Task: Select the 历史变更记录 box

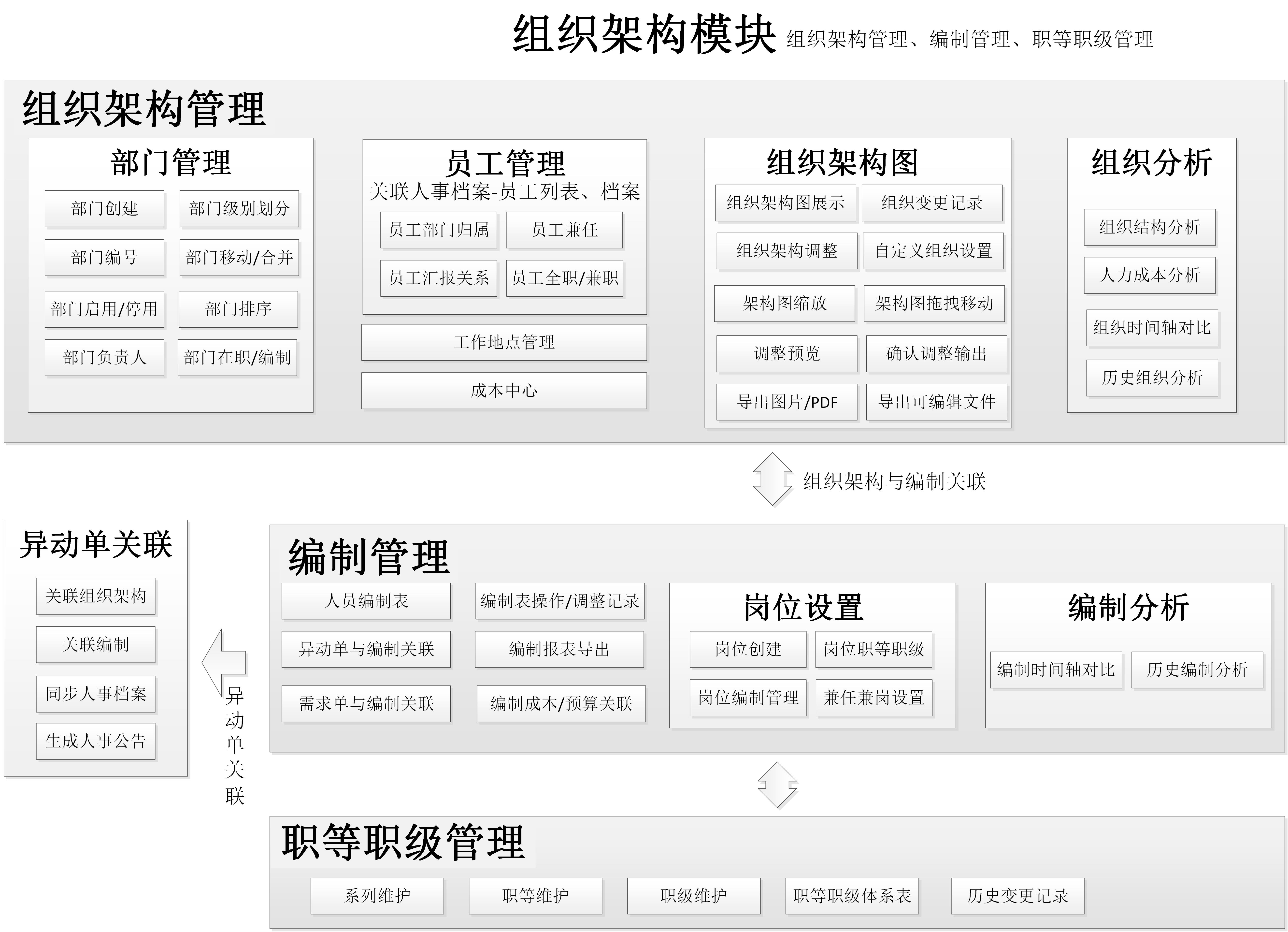Action: [x=1018, y=896]
